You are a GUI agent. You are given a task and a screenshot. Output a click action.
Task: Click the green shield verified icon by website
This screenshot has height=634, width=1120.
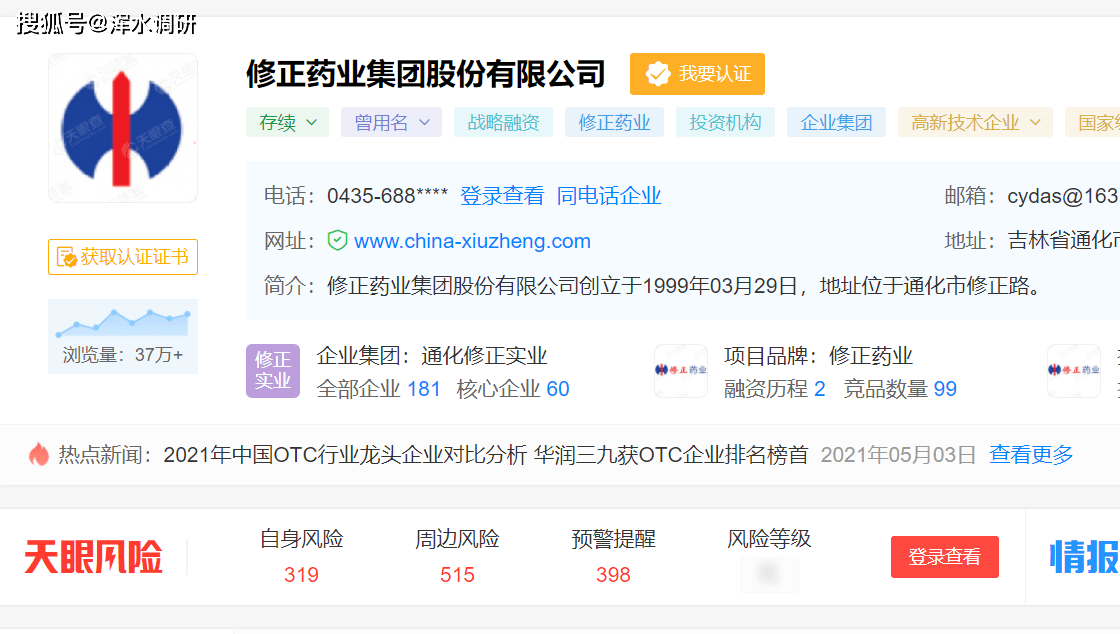pyautogui.click(x=337, y=241)
